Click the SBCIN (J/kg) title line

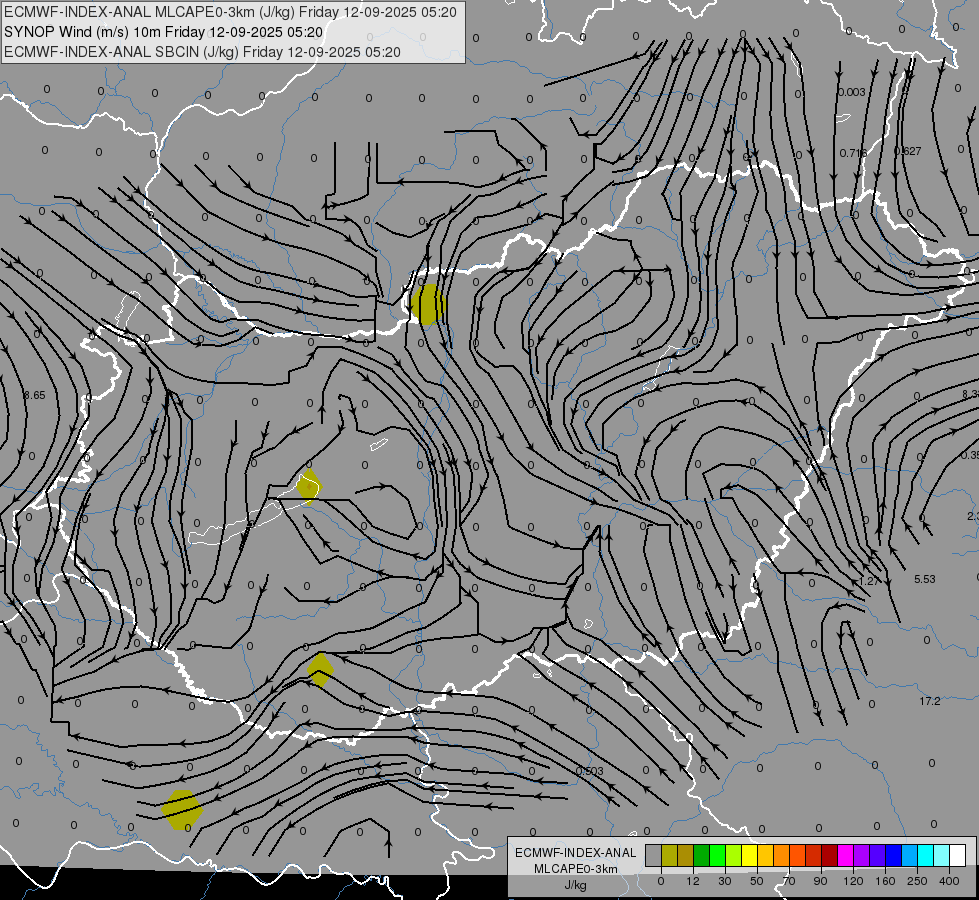tap(202, 52)
